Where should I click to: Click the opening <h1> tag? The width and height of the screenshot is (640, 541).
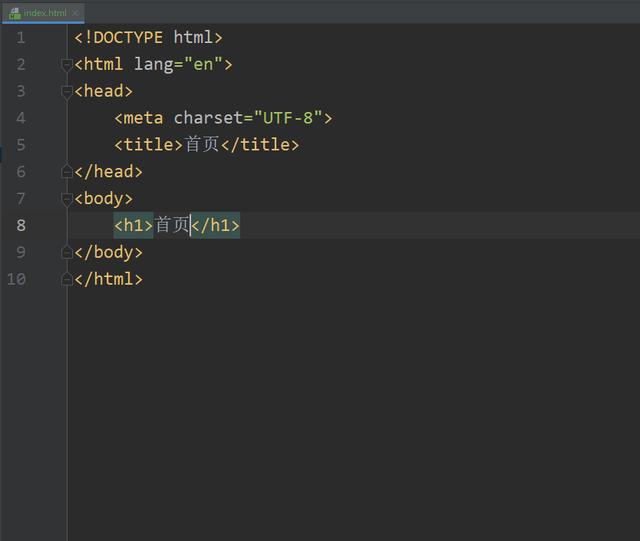(133, 225)
